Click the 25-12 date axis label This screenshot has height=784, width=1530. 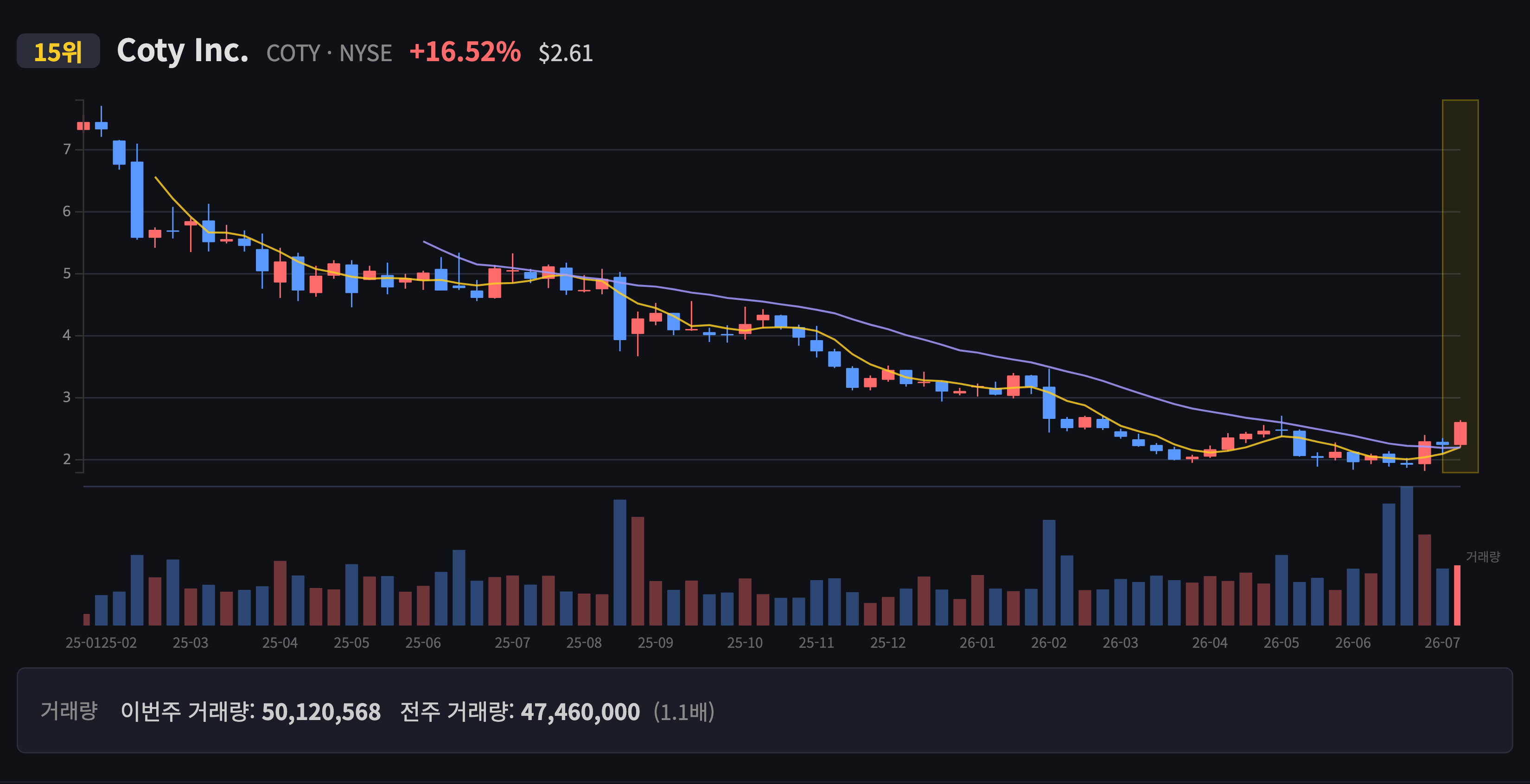click(888, 643)
